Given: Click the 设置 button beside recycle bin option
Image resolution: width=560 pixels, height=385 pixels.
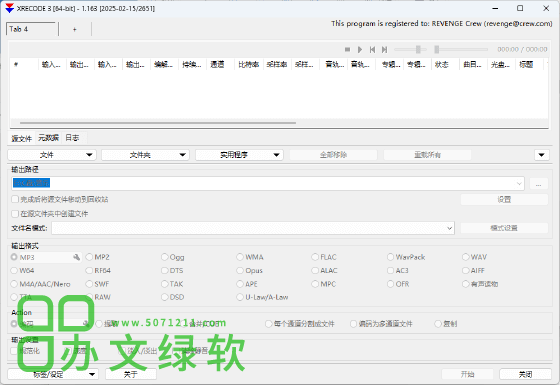Looking at the screenshot, I should [504, 200].
